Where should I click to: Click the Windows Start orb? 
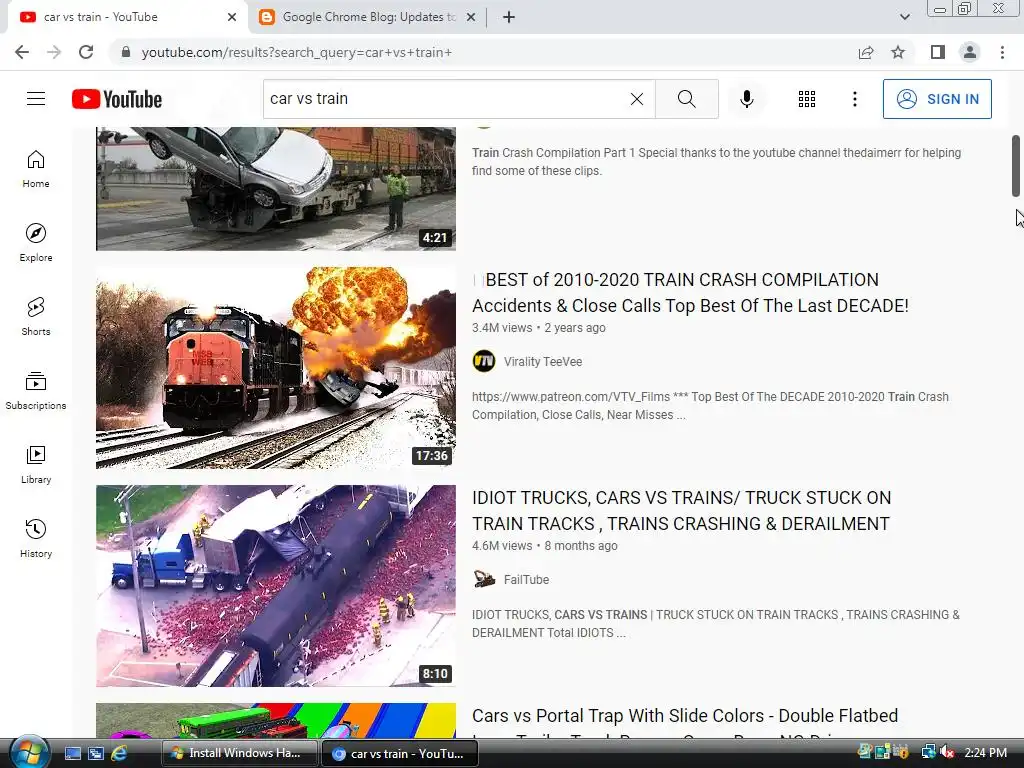tap(28, 752)
